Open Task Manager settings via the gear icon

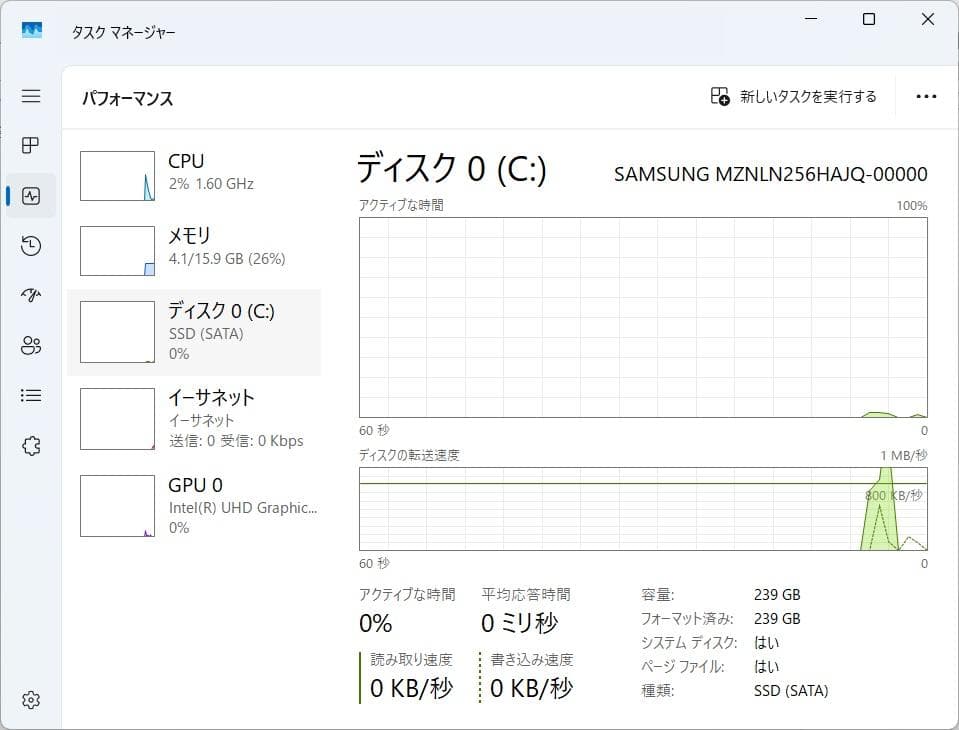(x=30, y=699)
